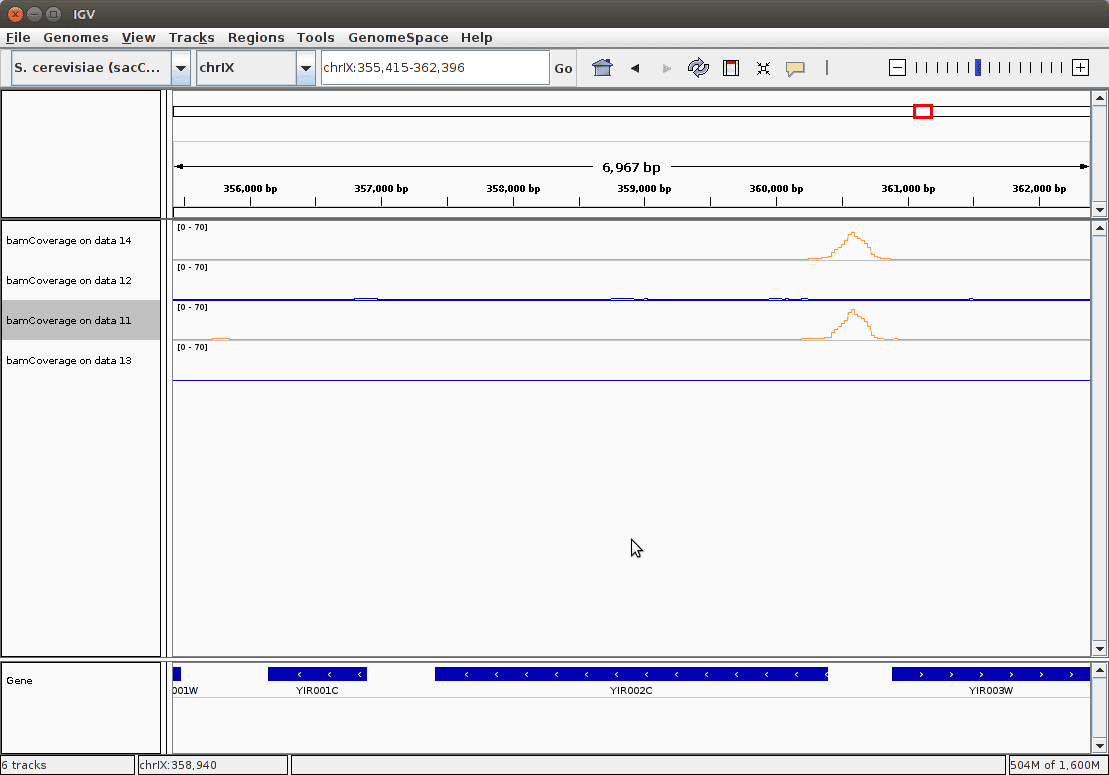1109x775 pixels.
Task: Refresh the view with the reload icon
Action: coord(698,68)
